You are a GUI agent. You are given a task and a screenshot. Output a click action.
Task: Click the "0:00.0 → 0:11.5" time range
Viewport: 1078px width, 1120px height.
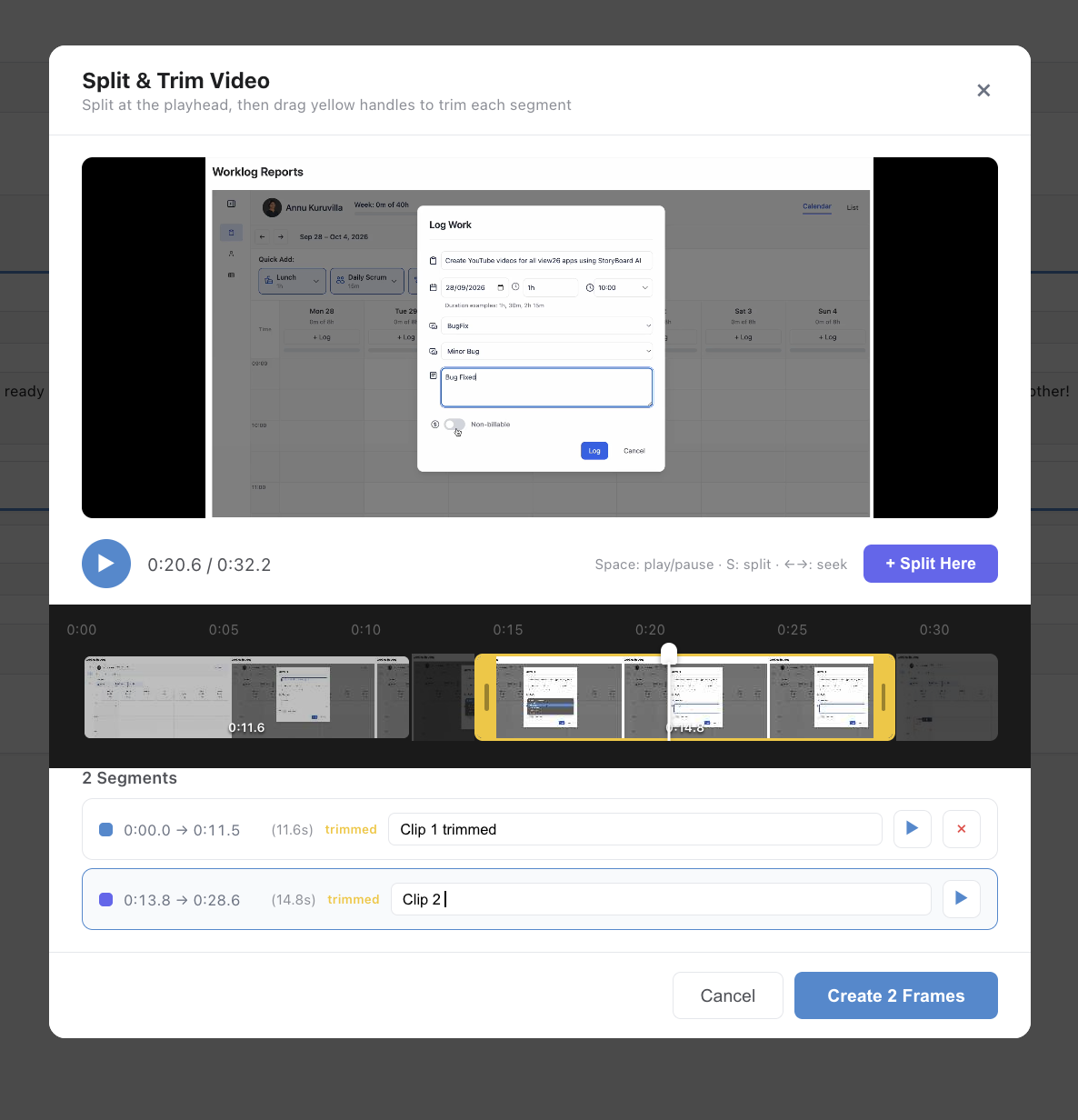tap(182, 830)
